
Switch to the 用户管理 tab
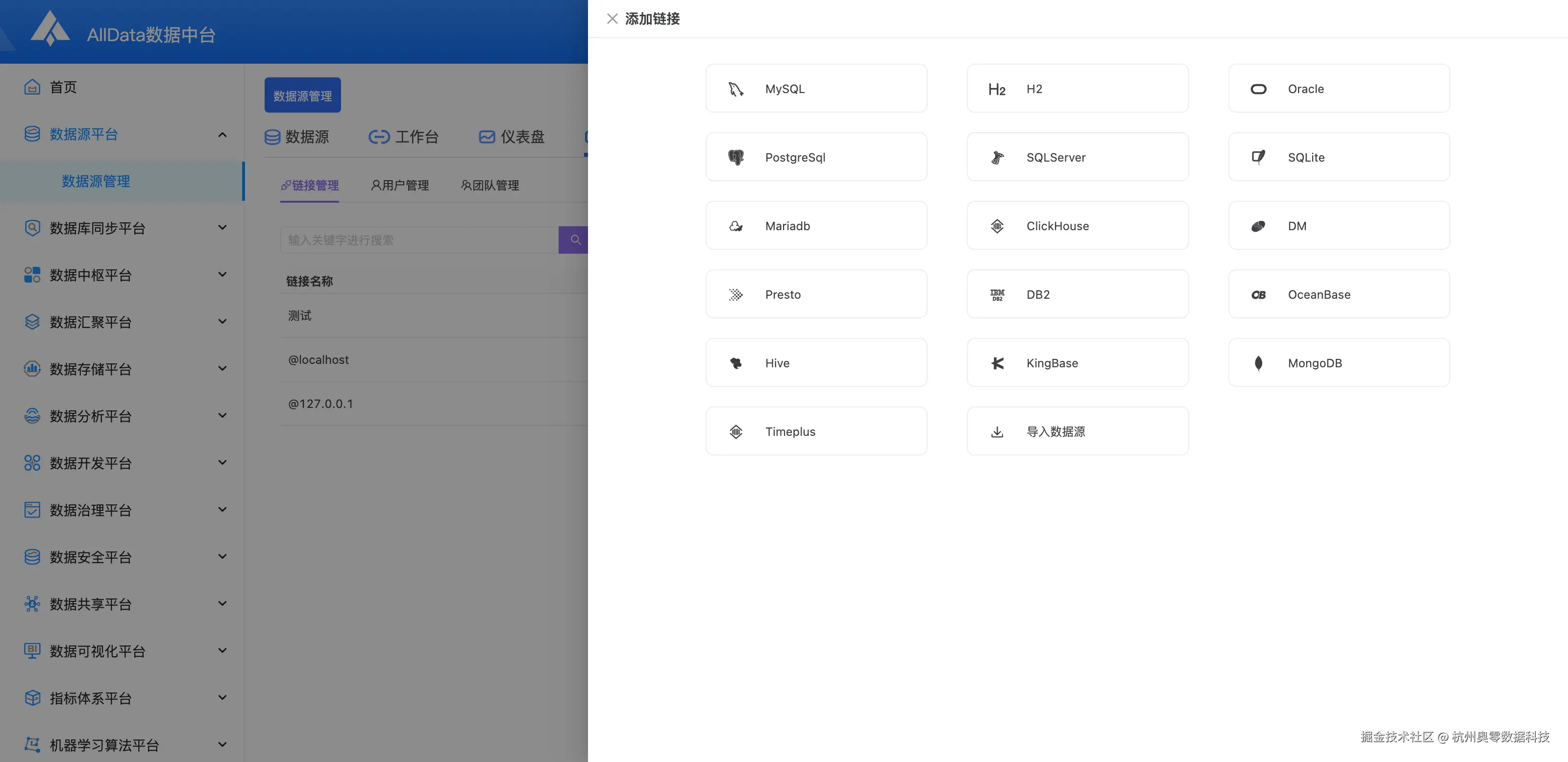400,186
